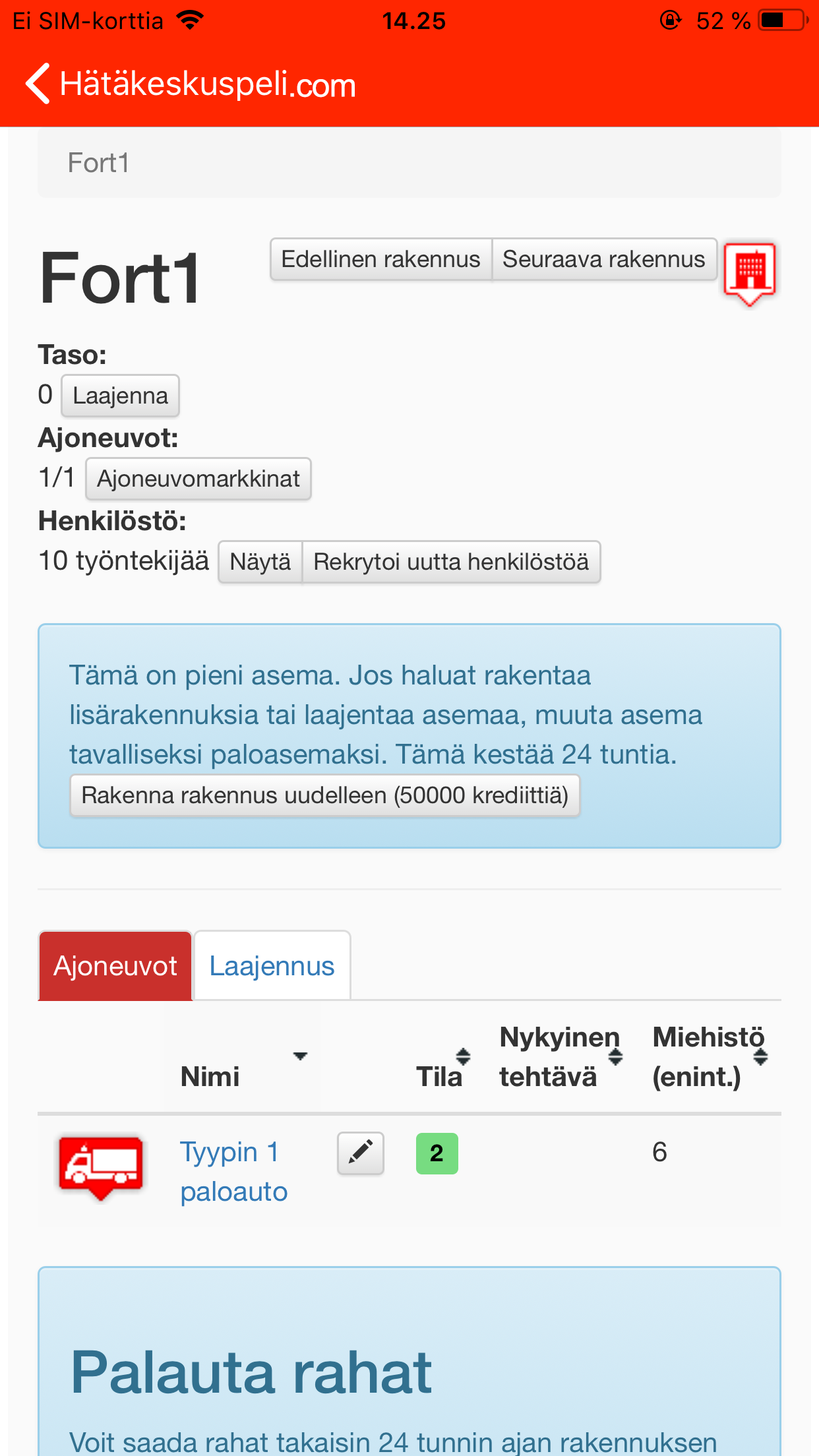This screenshot has width=819, height=1456.
Task: Sort by Miehistö (enint.) column
Action: (708, 1057)
